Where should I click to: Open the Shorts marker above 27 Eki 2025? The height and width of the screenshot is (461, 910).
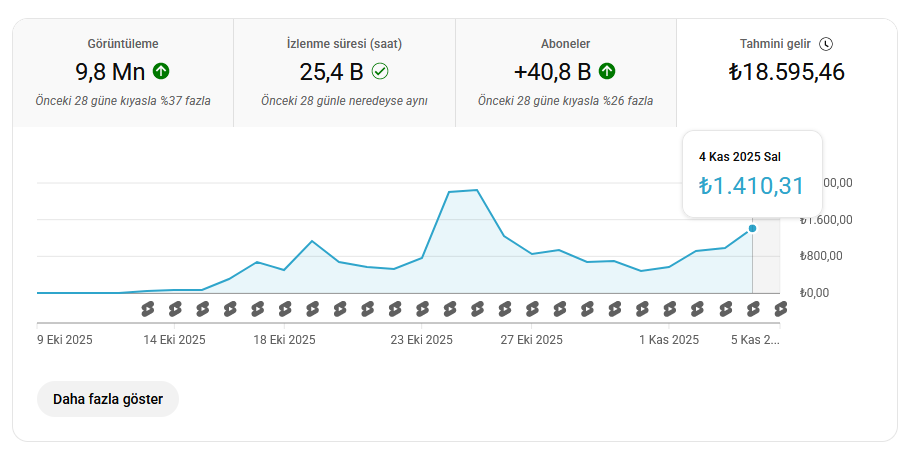point(532,309)
